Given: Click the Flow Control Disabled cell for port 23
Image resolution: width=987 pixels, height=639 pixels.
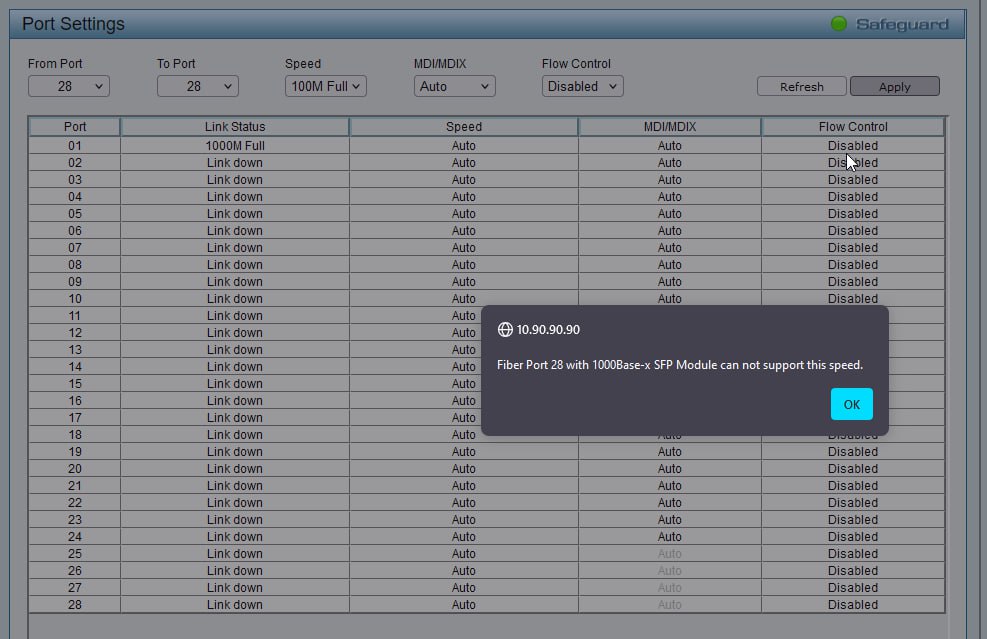Looking at the screenshot, I should 853,519.
